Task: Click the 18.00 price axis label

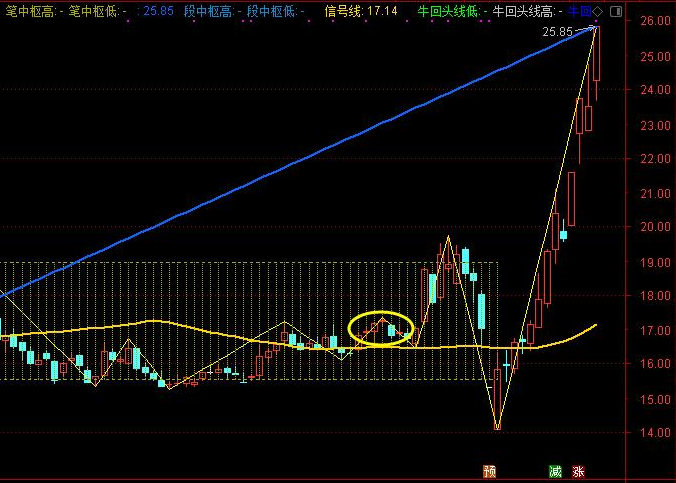Action: 655,295
